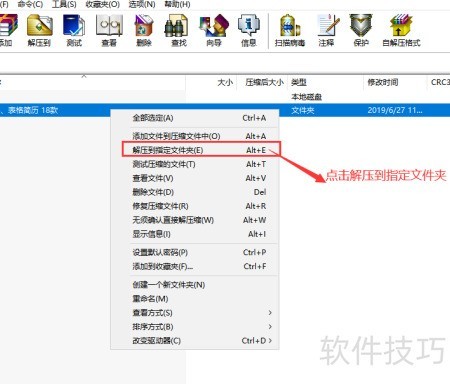Click the 查看 (View) toolbar icon
The height and width of the screenshot is (384, 450).
pos(109,30)
